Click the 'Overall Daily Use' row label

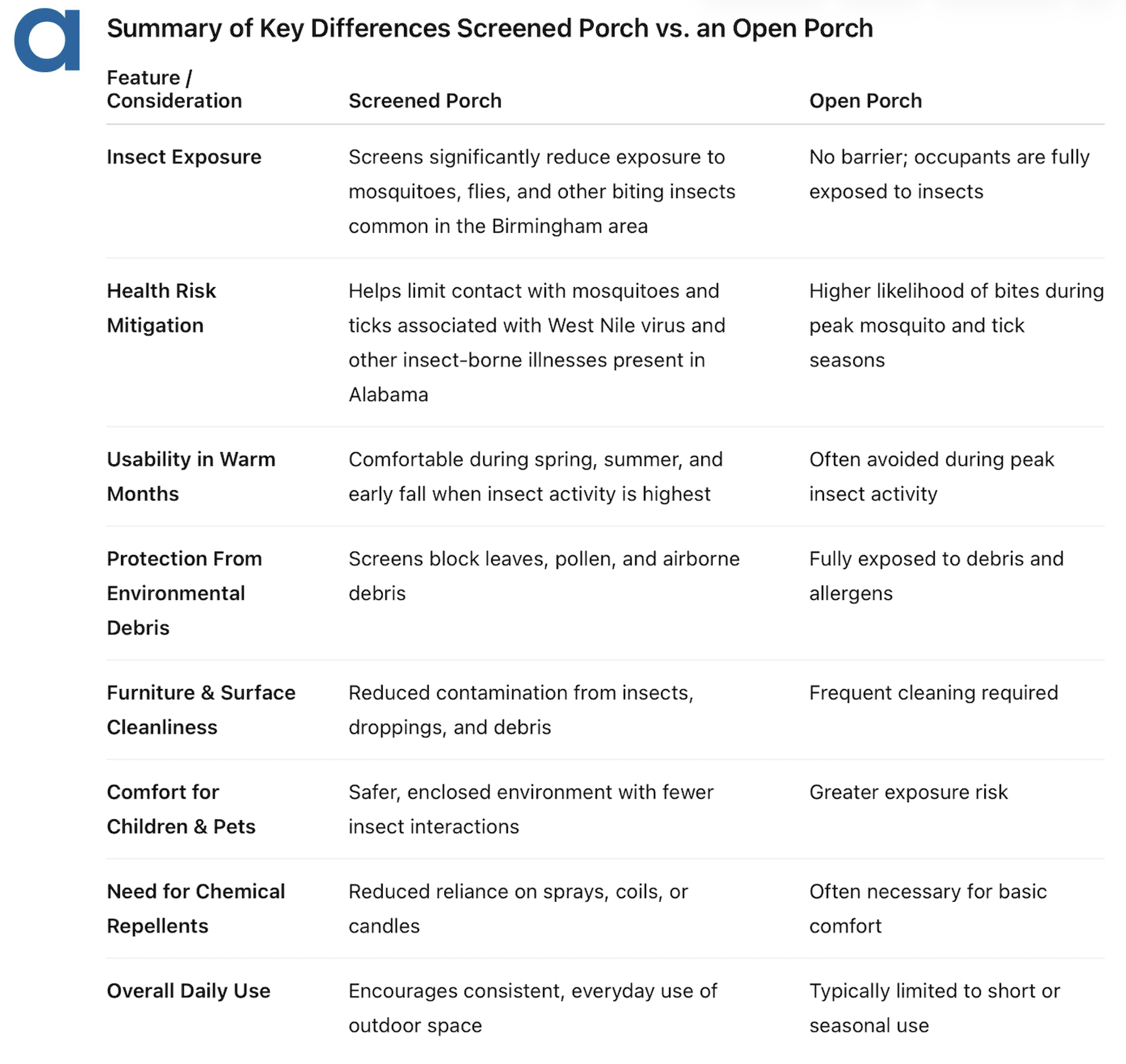188,991
